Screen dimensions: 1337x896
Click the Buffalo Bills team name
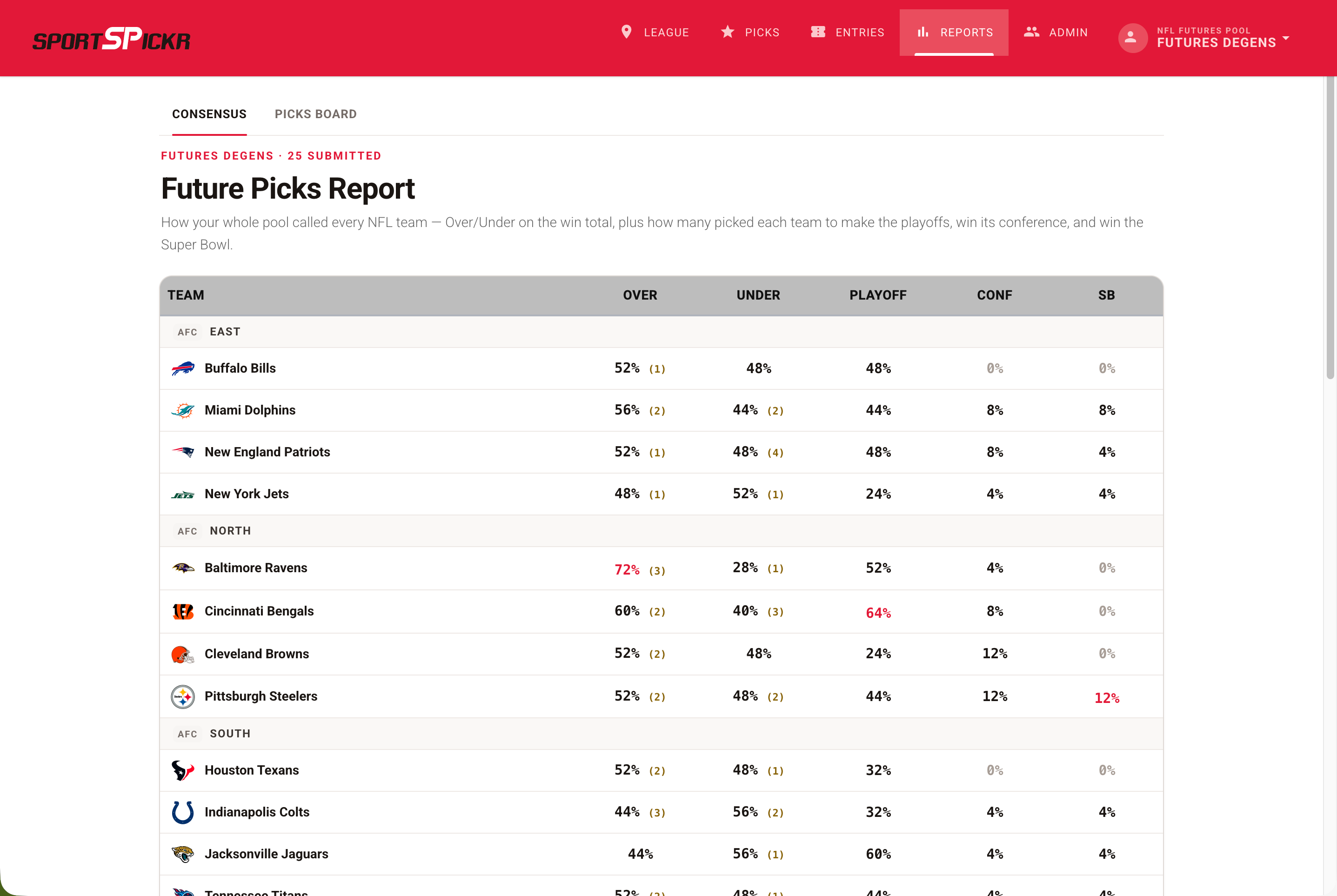point(240,368)
